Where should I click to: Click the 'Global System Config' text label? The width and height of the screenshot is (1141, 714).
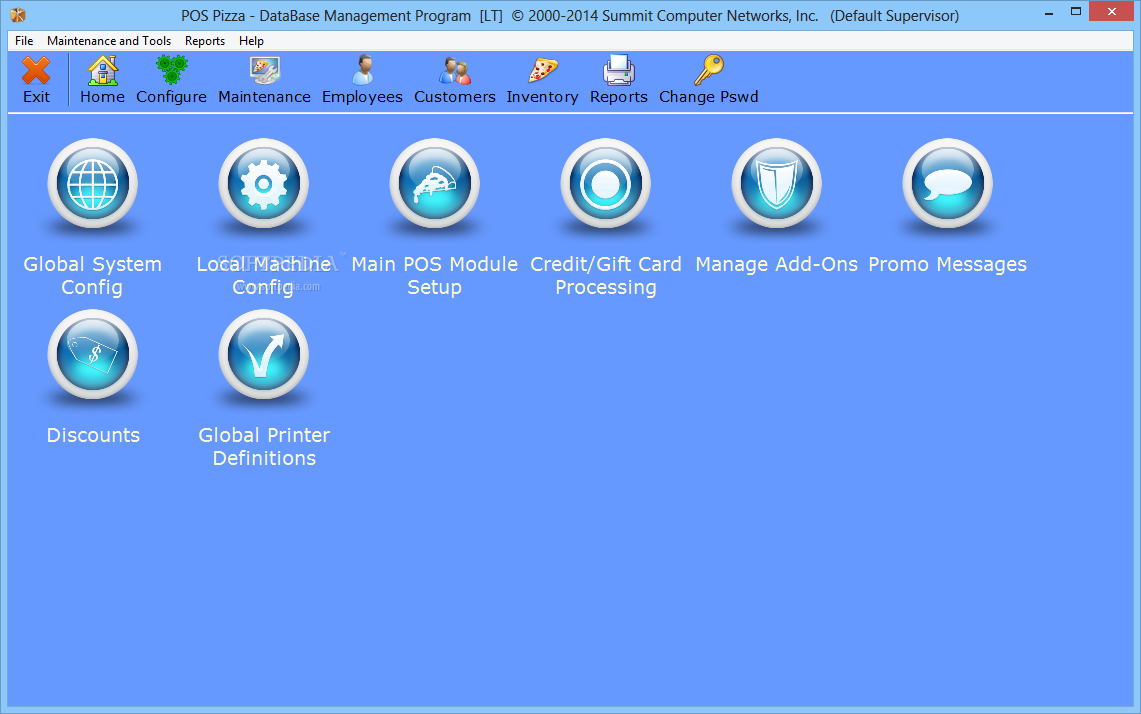92,275
